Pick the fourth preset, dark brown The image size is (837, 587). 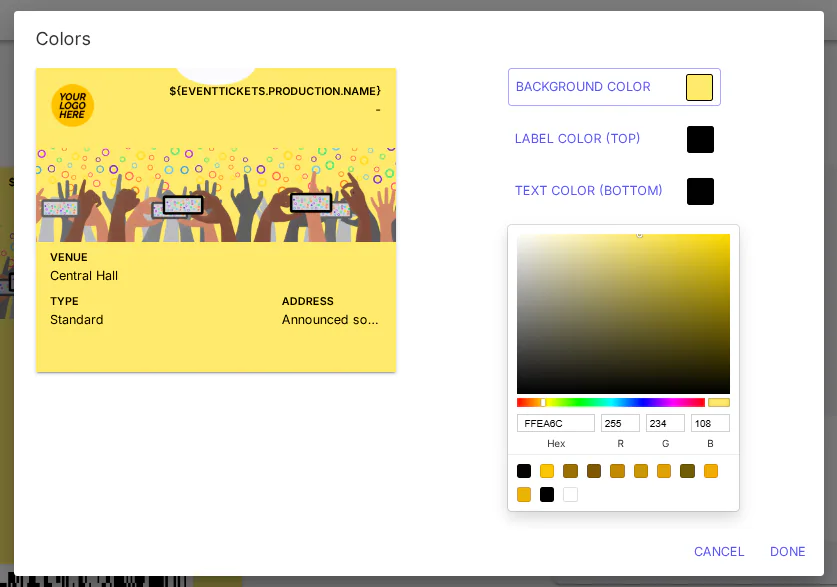594,471
